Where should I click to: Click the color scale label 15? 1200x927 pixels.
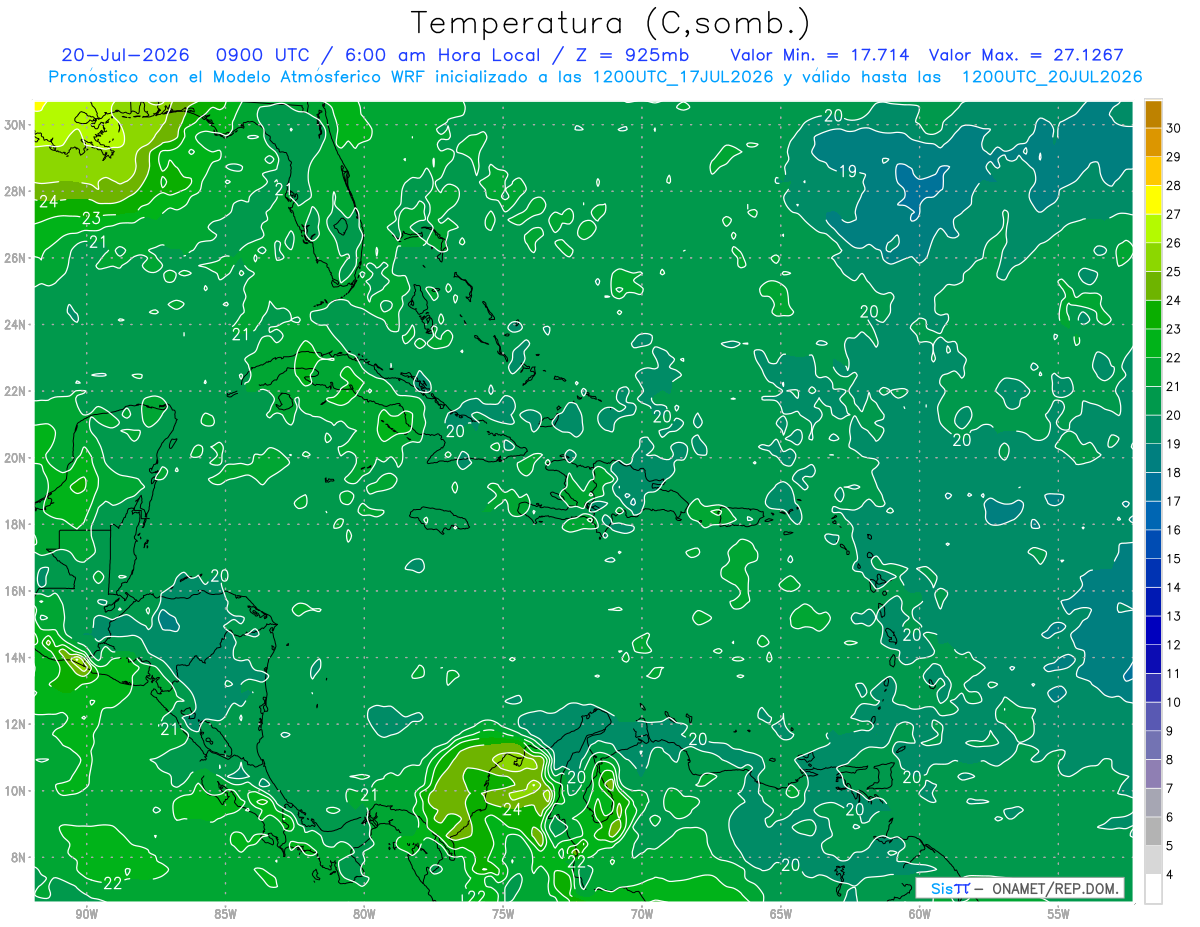1173,559
